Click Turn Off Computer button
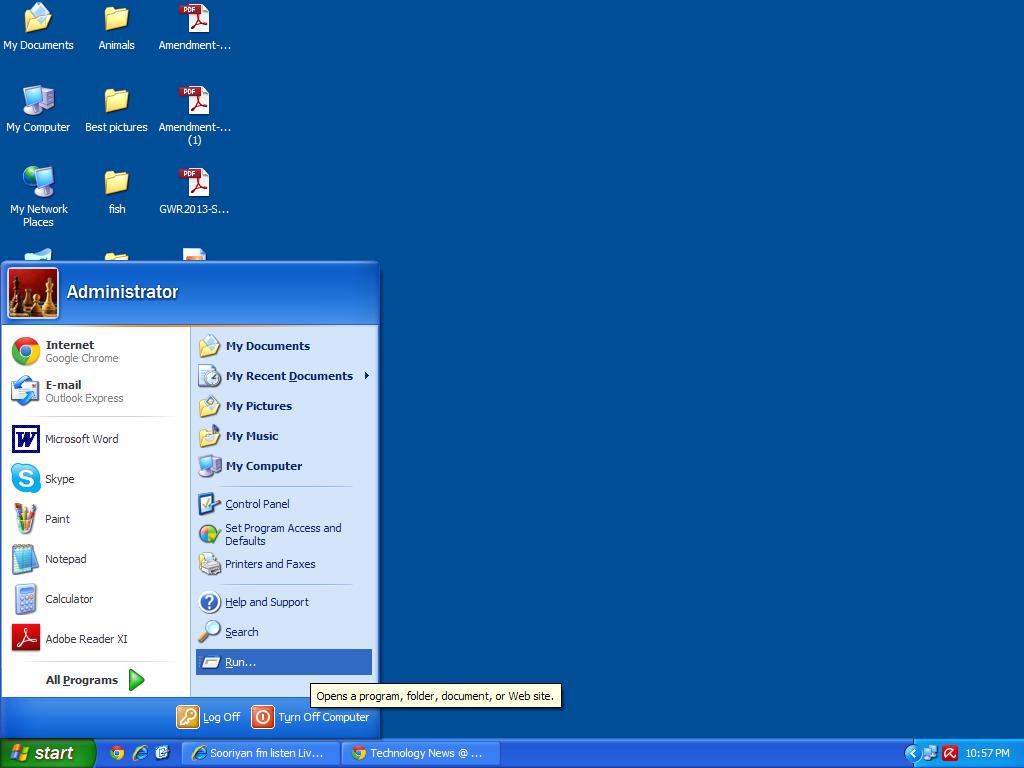Screen dimensions: 1024x768 point(311,717)
